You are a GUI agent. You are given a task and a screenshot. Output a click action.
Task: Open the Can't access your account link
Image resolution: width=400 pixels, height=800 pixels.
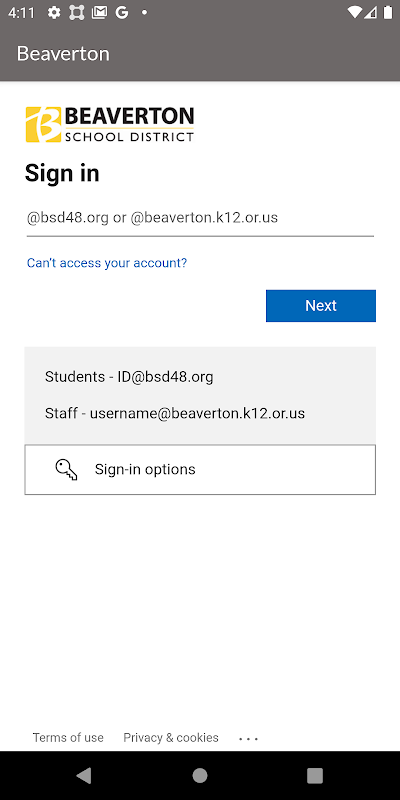pyautogui.click(x=107, y=263)
